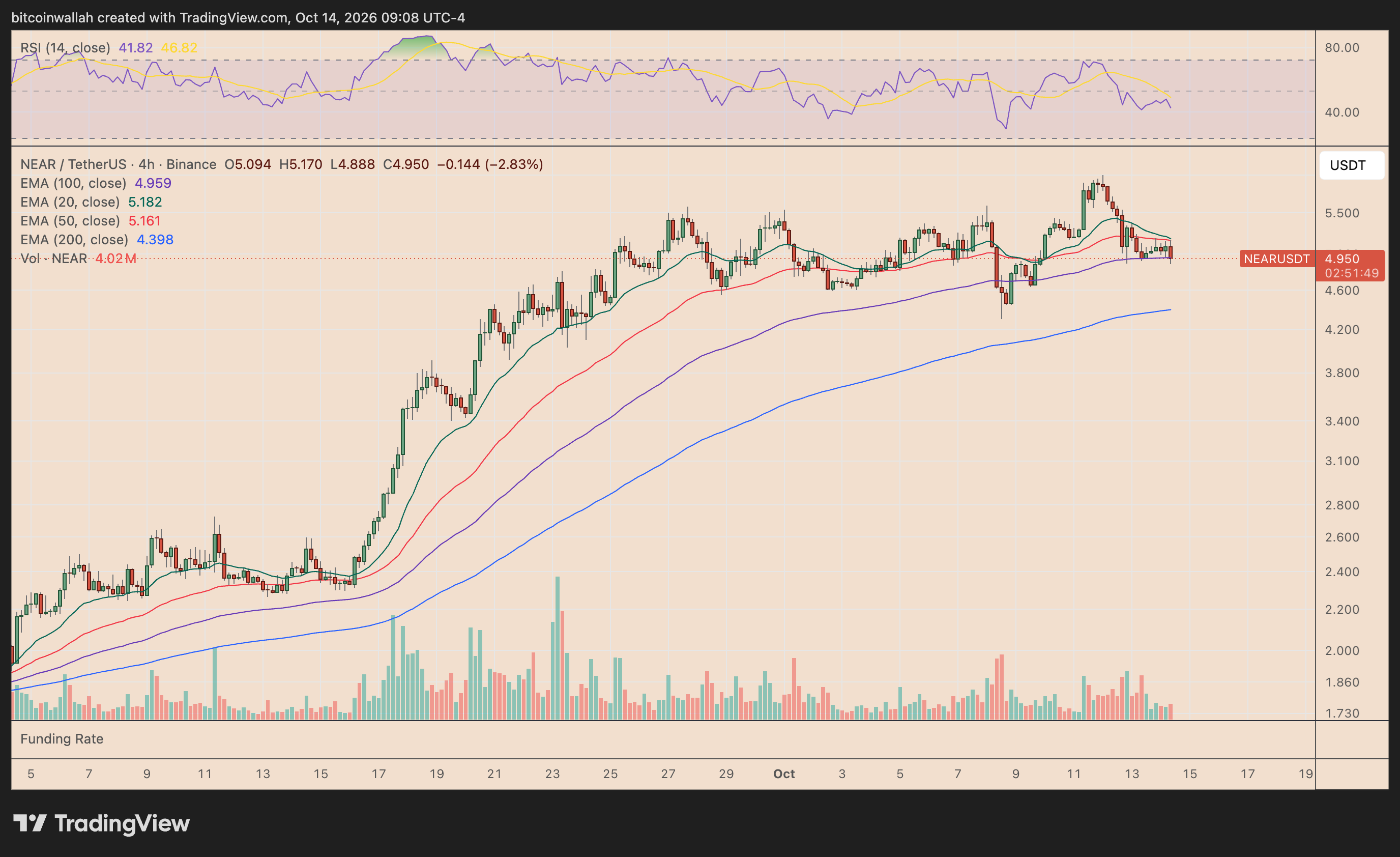Image resolution: width=1400 pixels, height=857 pixels.
Task: Click the Vol · NEAR legend entry
Action: (78, 259)
